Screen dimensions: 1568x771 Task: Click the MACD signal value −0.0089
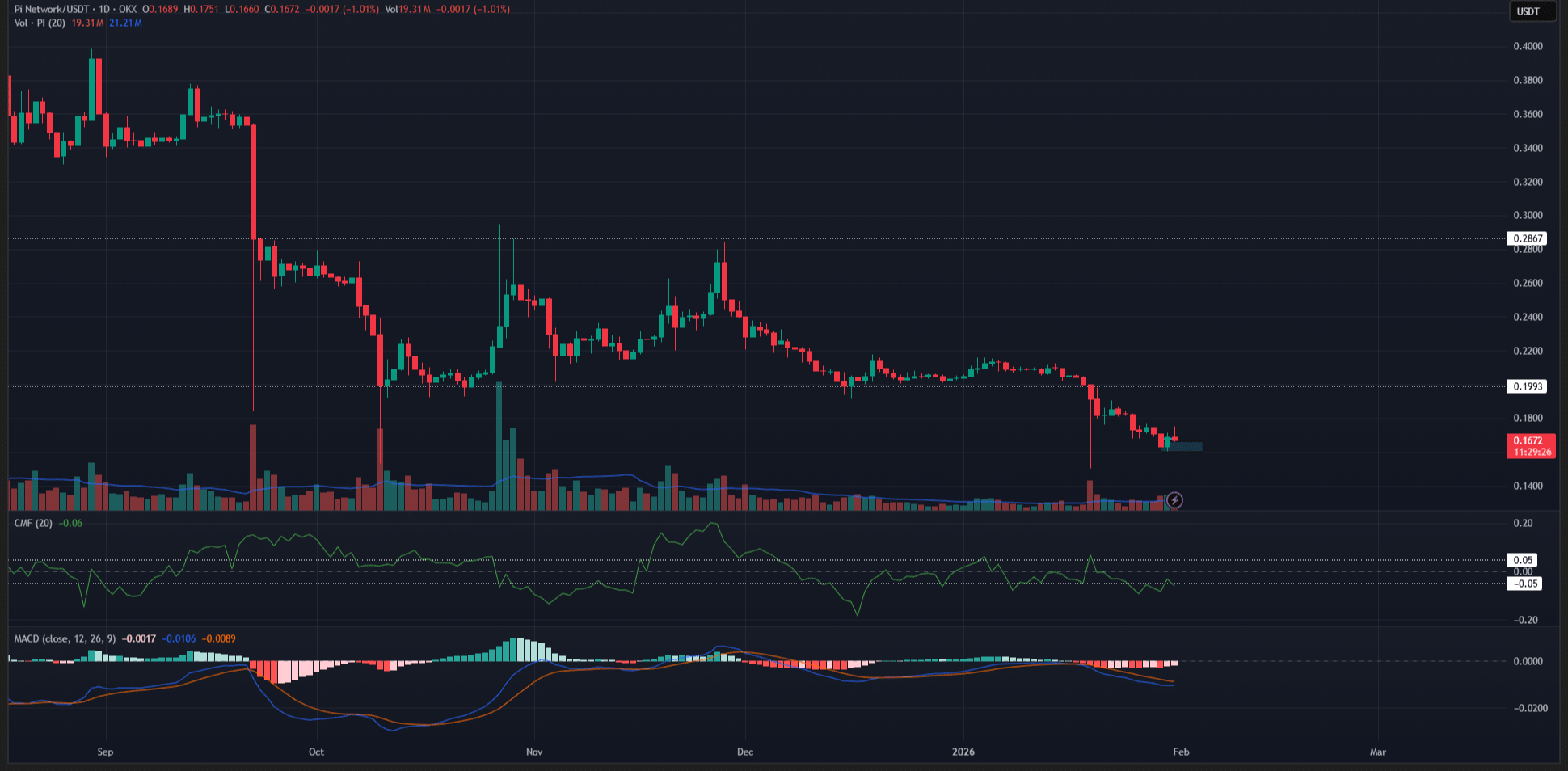pos(218,638)
